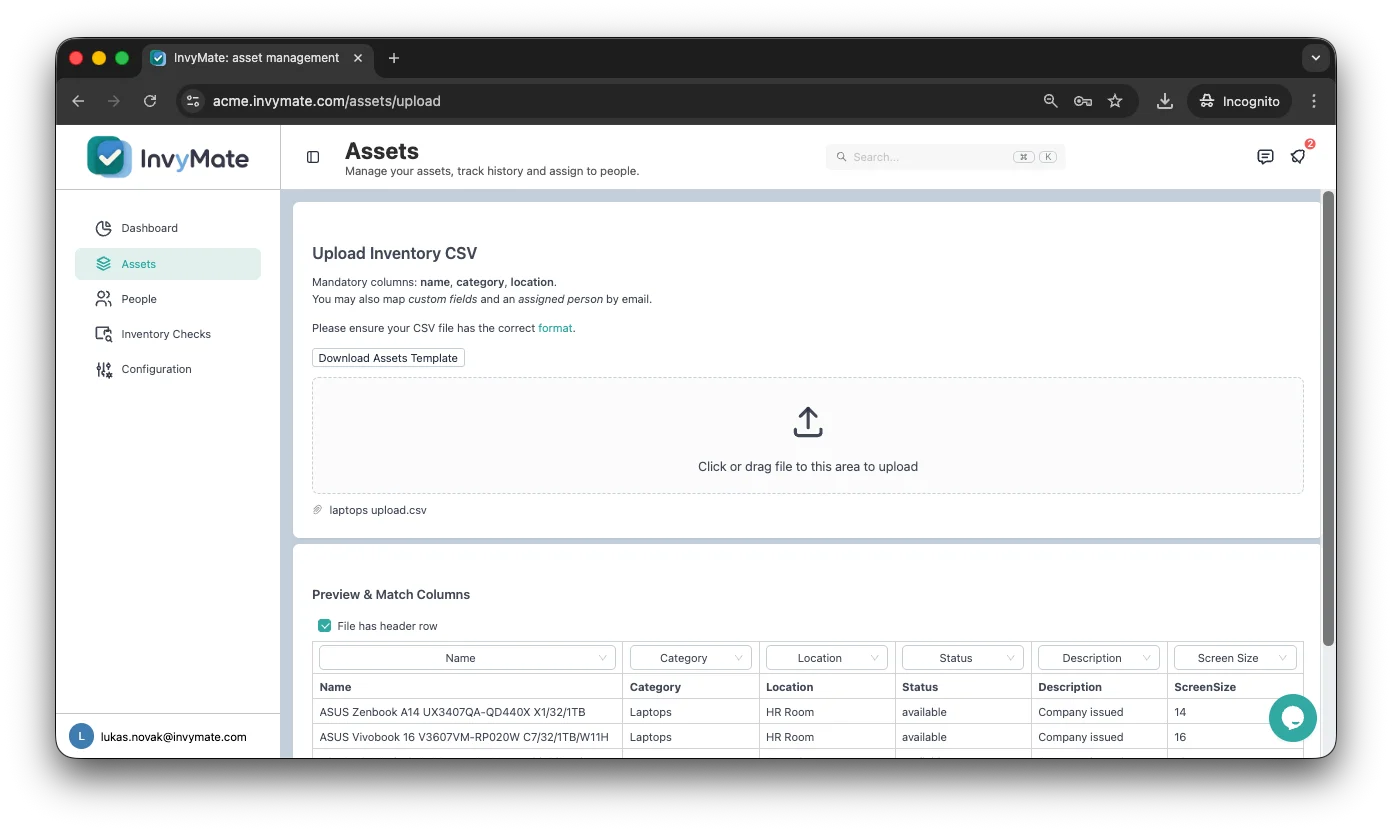Click the Incognito indicator
This screenshot has width=1392, height=832.
(x=1239, y=101)
